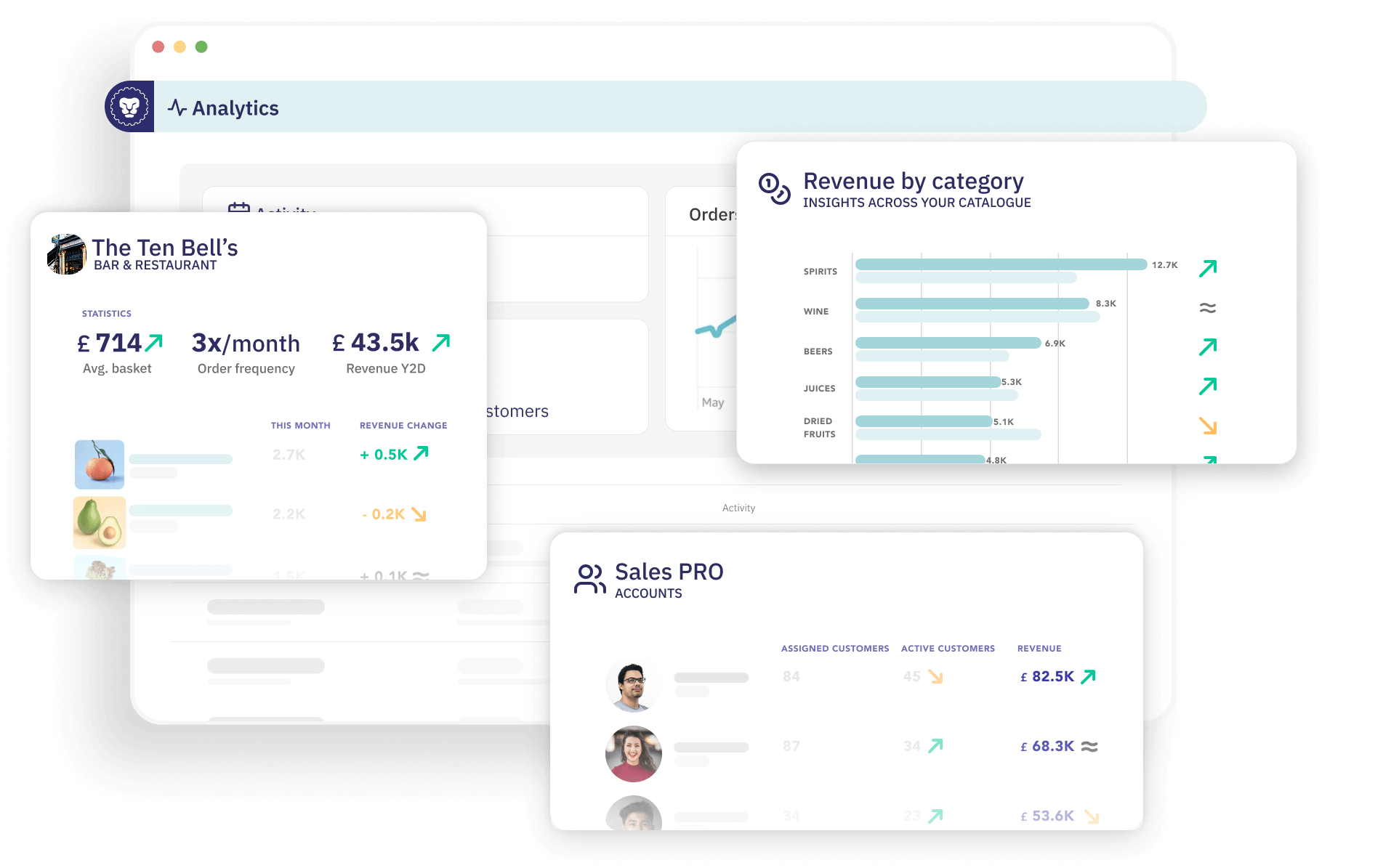1399x868 pixels.
Task: Click the Spirits 12.7K revenue bar
Action: (x=1000, y=264)
